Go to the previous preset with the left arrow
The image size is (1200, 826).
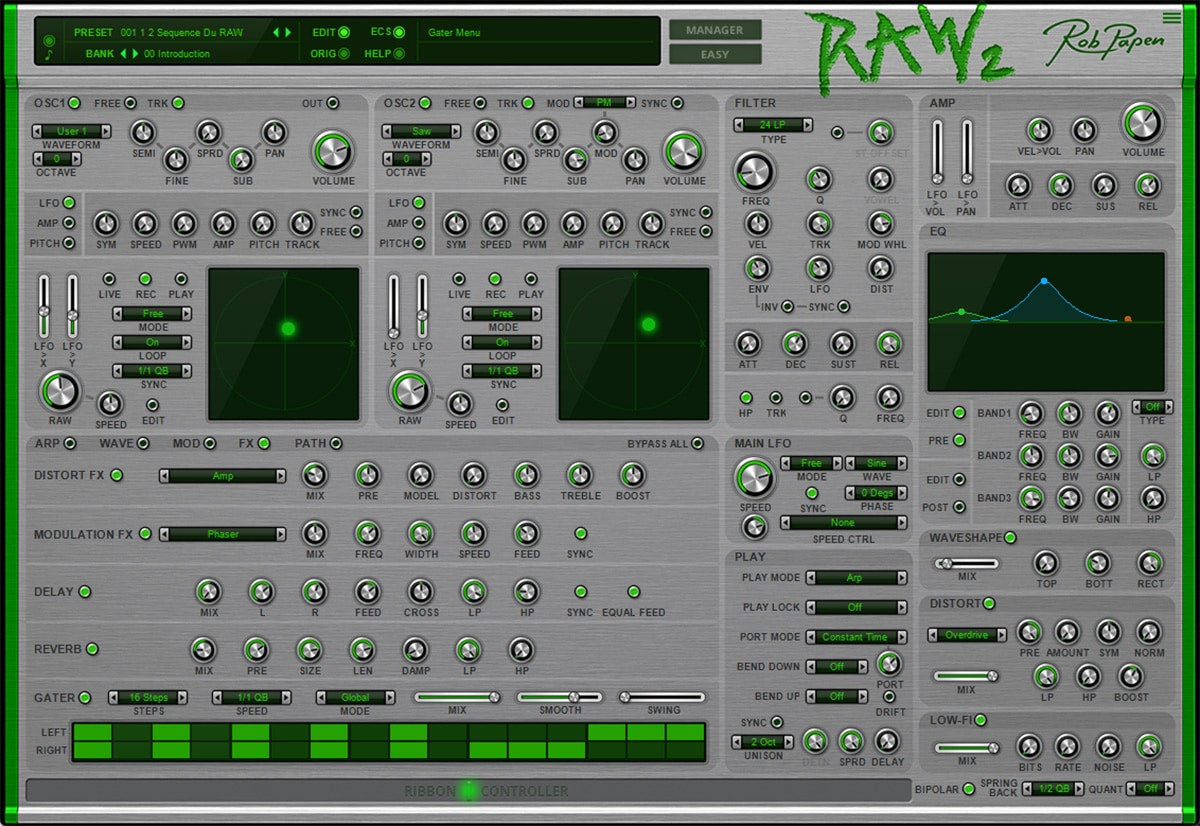[x=277, y=32]
